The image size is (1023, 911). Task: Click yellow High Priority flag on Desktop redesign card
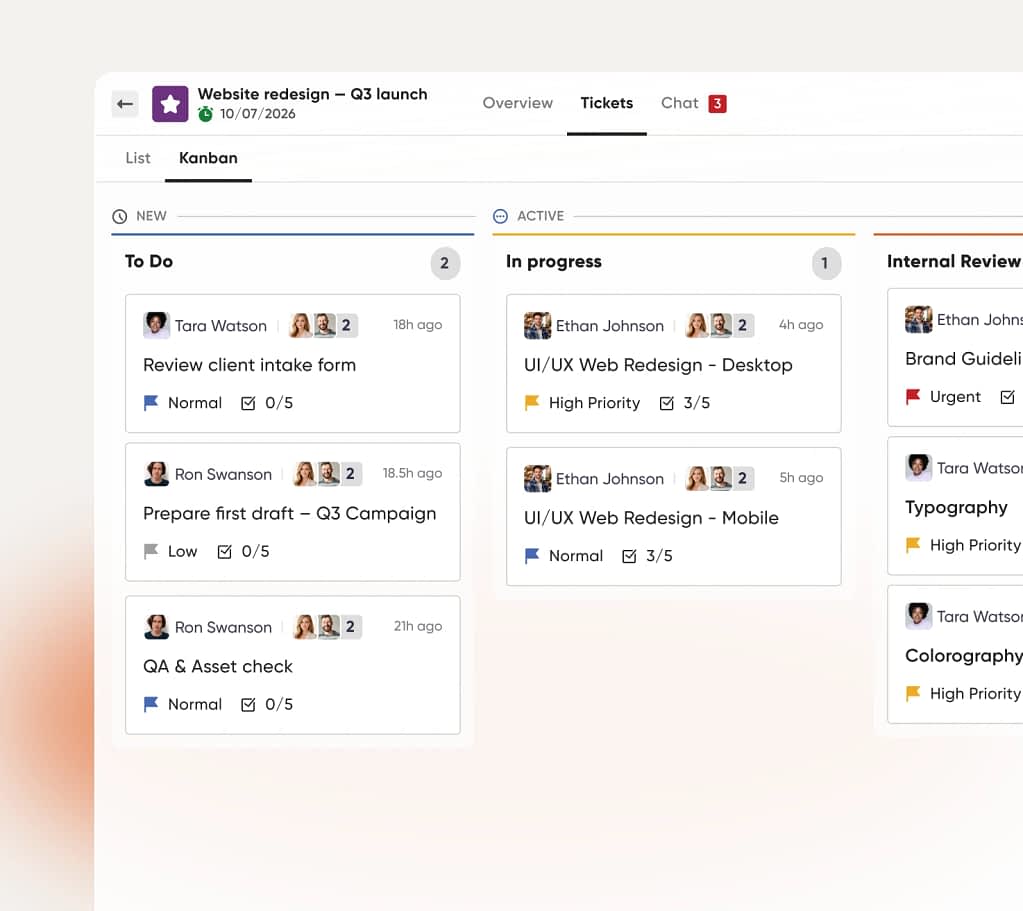(x=532, y=403)
